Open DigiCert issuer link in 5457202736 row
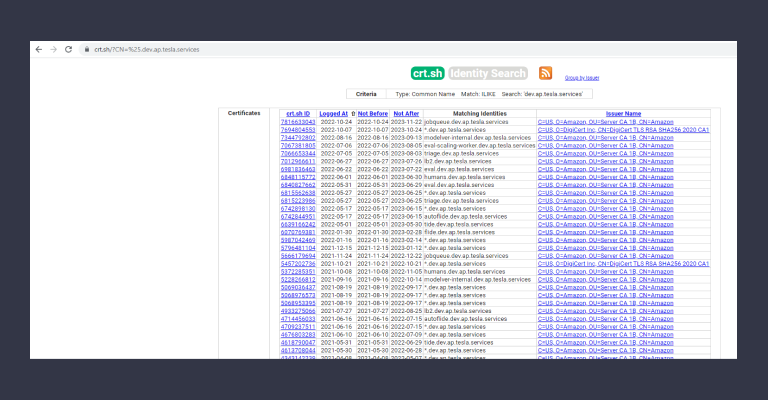The image size is (768, 400). point(623,263)
